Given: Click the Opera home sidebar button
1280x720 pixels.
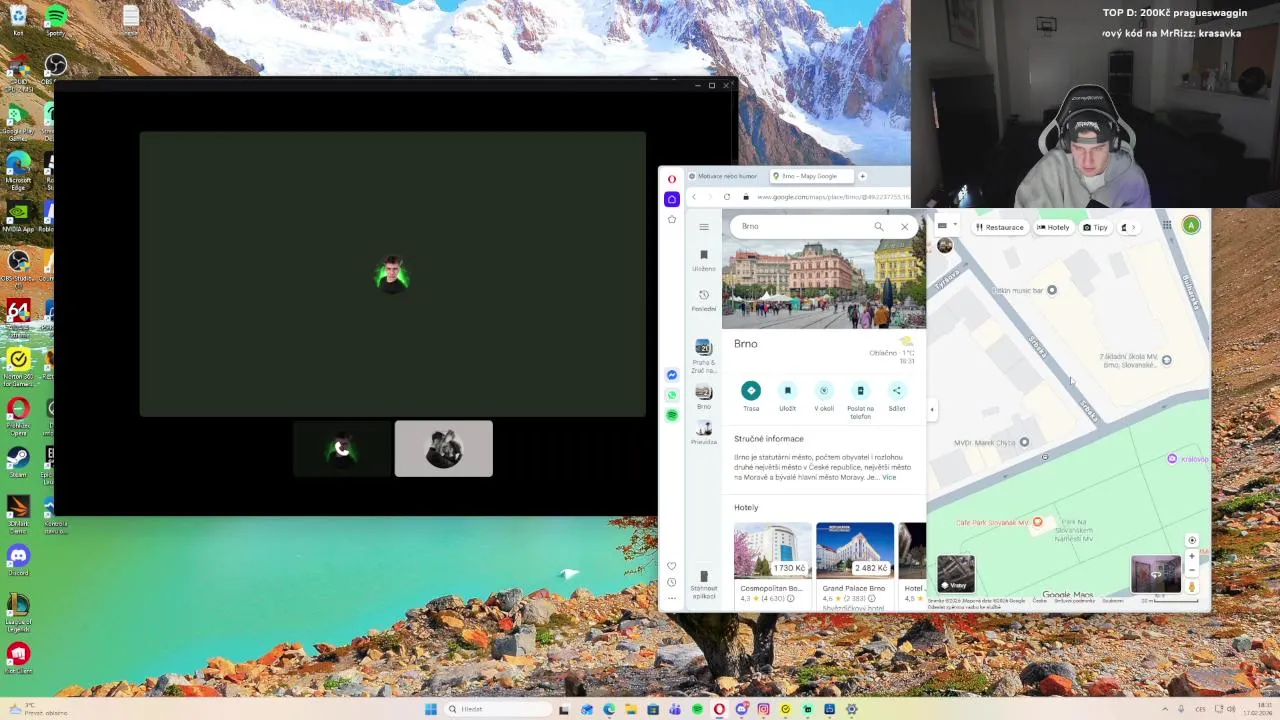Looking at the screenshot, I should pos(672,199).
